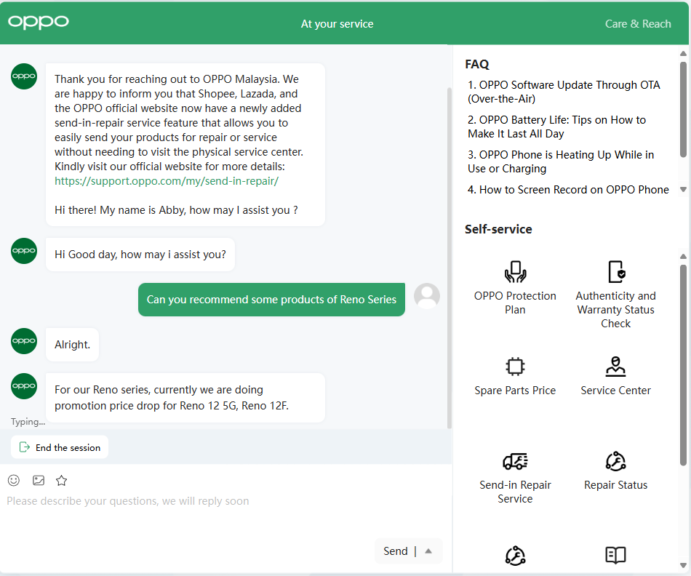Click the star rating icon
This screenshot has height=576, width=691.
(x=61, y=480)
